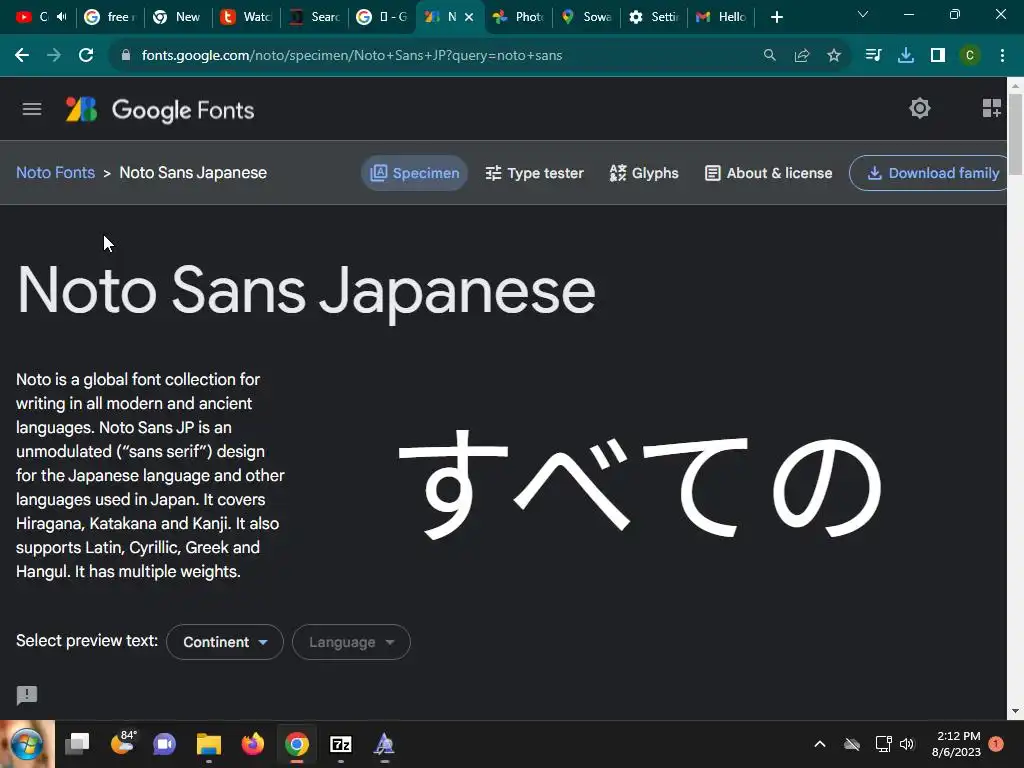
Task: Open 7-Zip from the taskbar
Action: 341,744
